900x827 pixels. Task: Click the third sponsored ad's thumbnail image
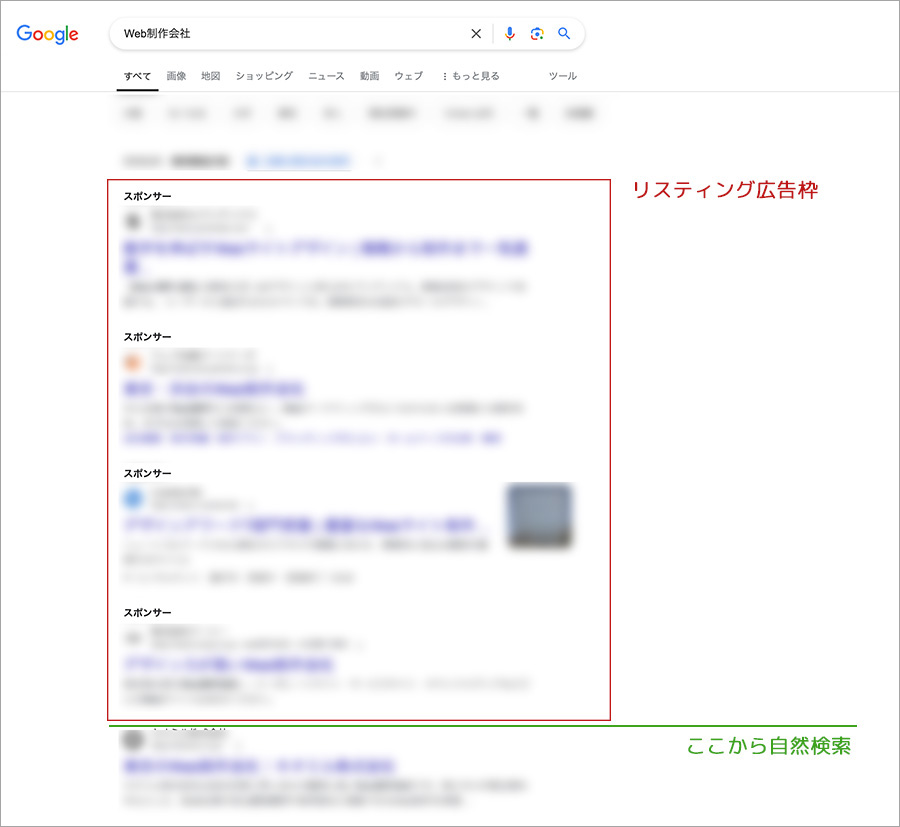coord(539,516)
